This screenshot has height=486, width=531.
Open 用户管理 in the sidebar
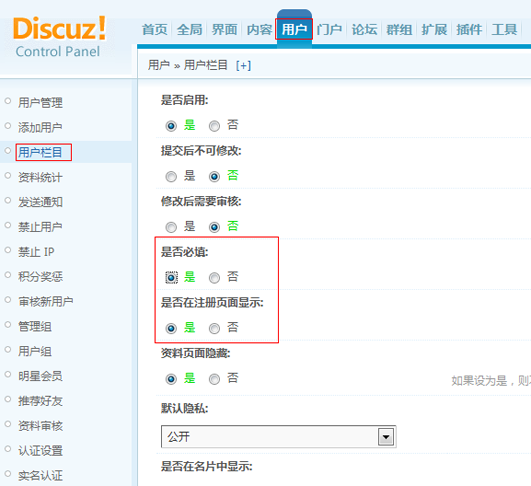pyautogui.click(x=40, y=103)
